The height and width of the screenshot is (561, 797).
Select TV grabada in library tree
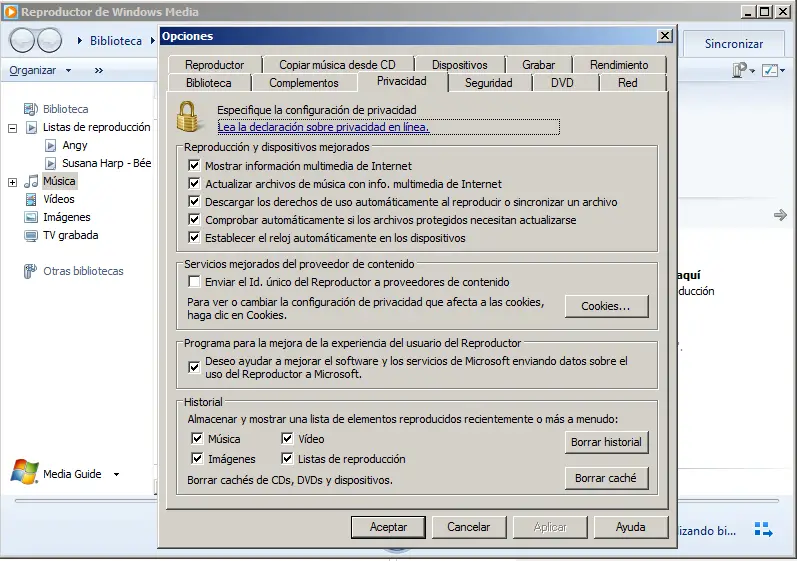[x=71, y=235]
